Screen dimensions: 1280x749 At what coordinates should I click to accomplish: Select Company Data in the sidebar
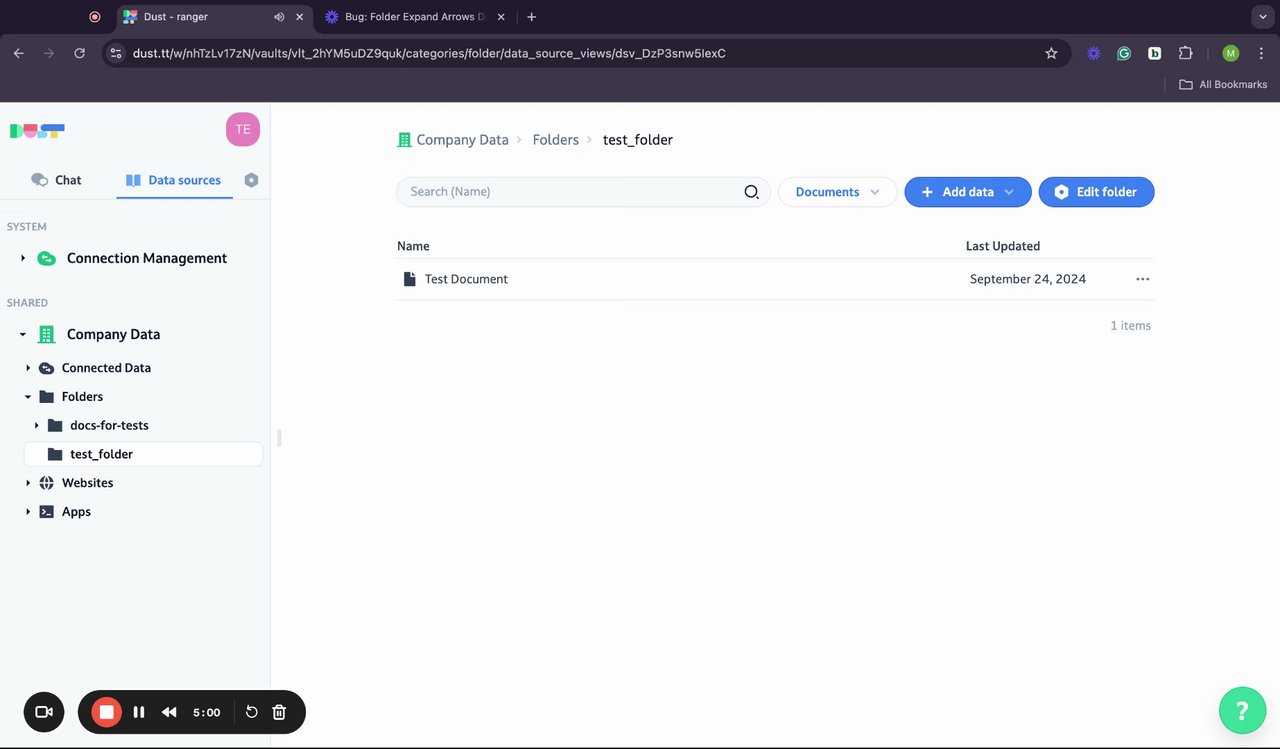113,334
